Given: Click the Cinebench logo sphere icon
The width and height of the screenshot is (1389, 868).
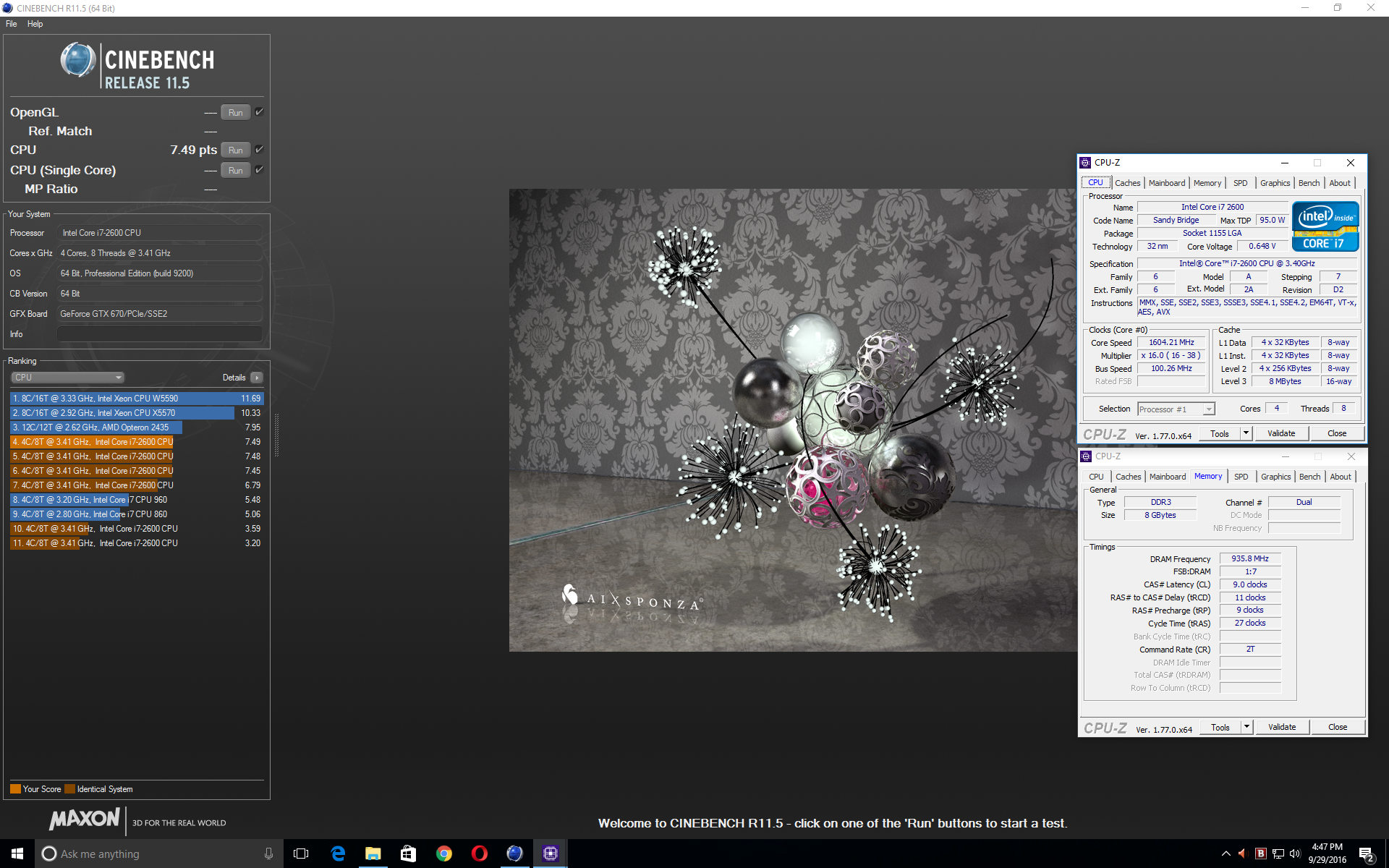Looking at the screenshot, I should [77, 60].
